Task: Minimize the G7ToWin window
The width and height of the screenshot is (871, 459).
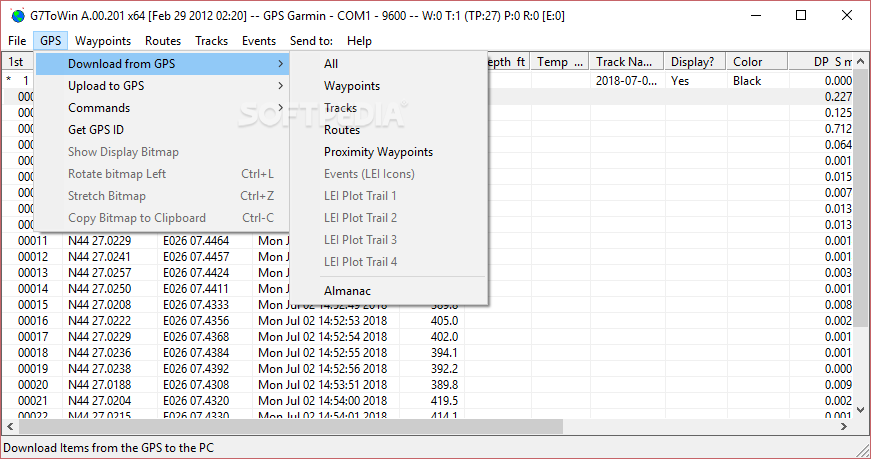Action: [x=755, y=15]
